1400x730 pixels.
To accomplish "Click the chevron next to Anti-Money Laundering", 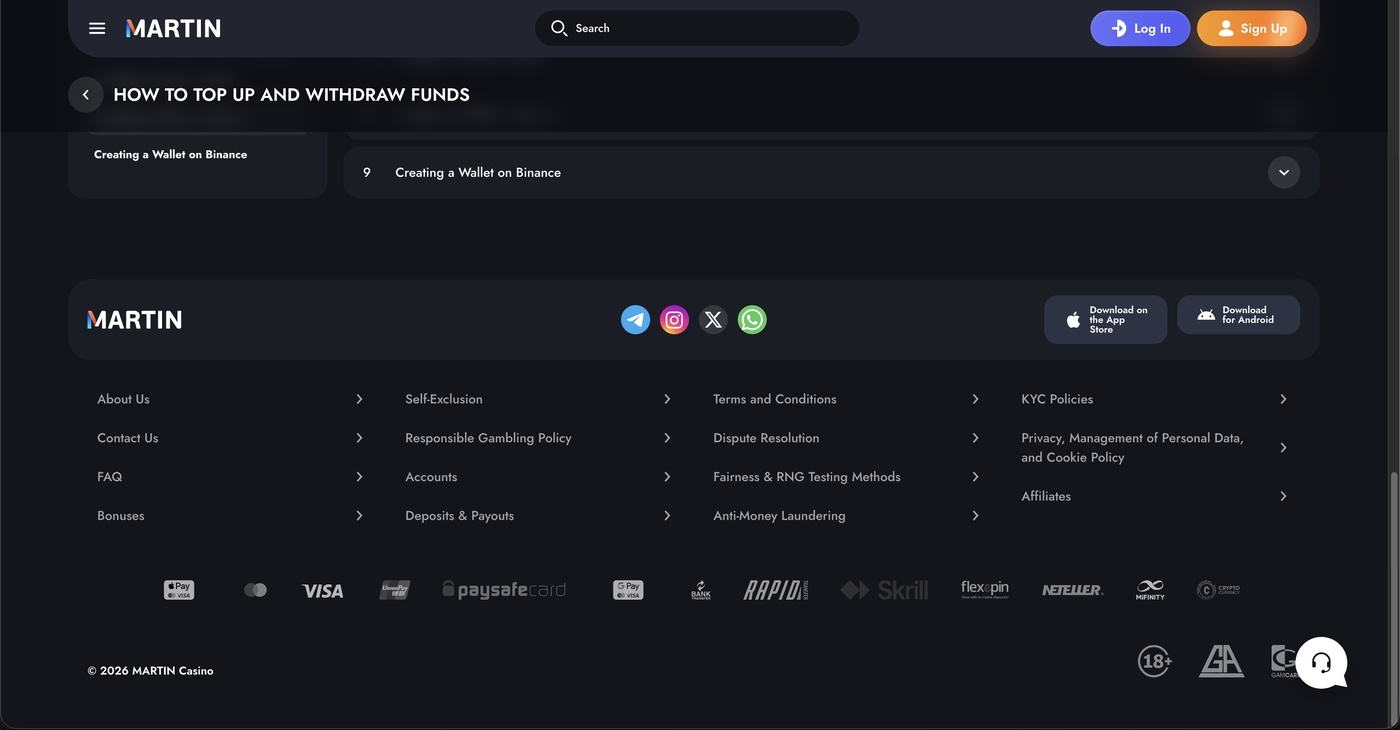I will [x=975, y=516].
